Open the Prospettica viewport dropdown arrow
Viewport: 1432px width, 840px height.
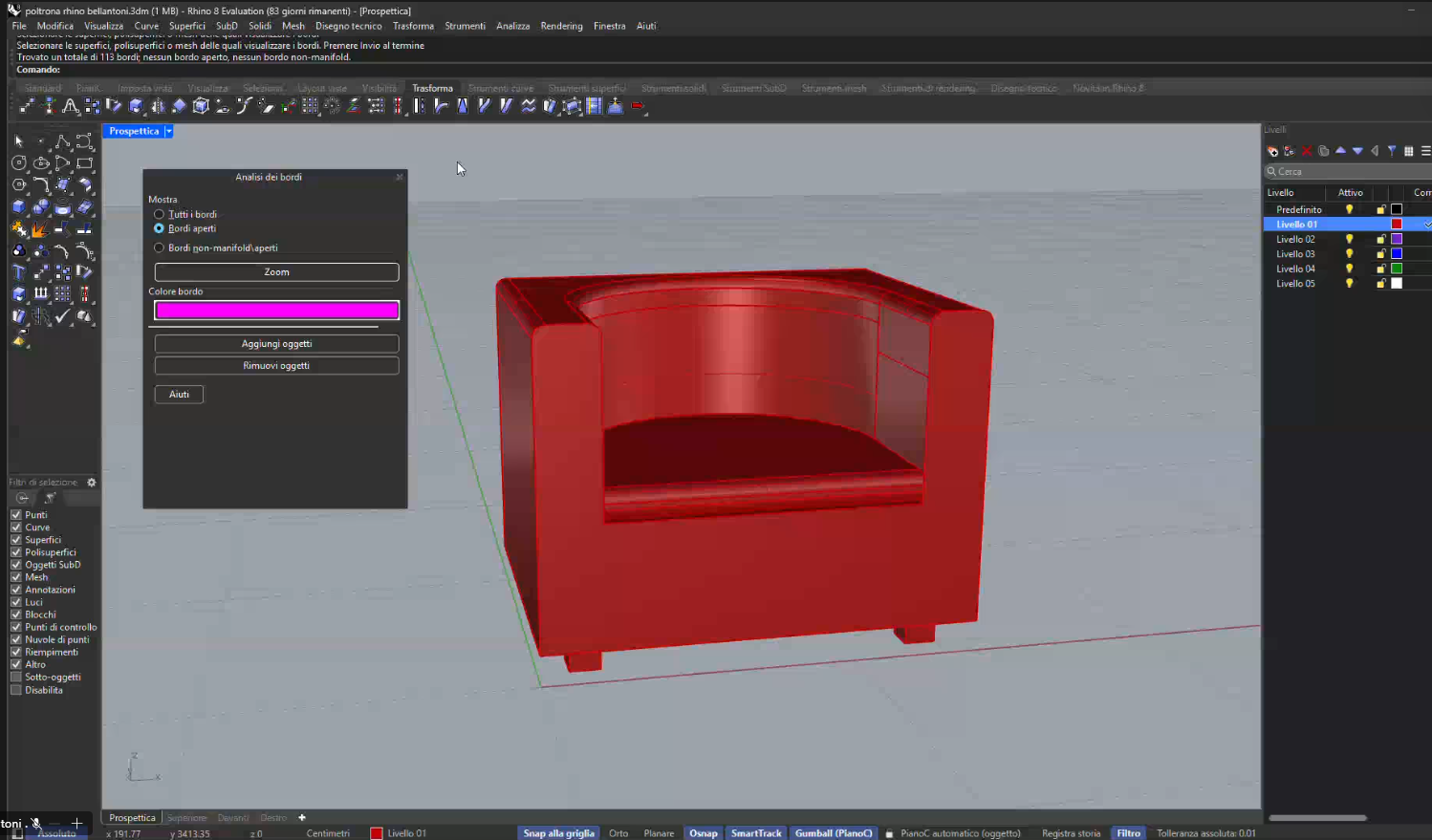(168, 132)
